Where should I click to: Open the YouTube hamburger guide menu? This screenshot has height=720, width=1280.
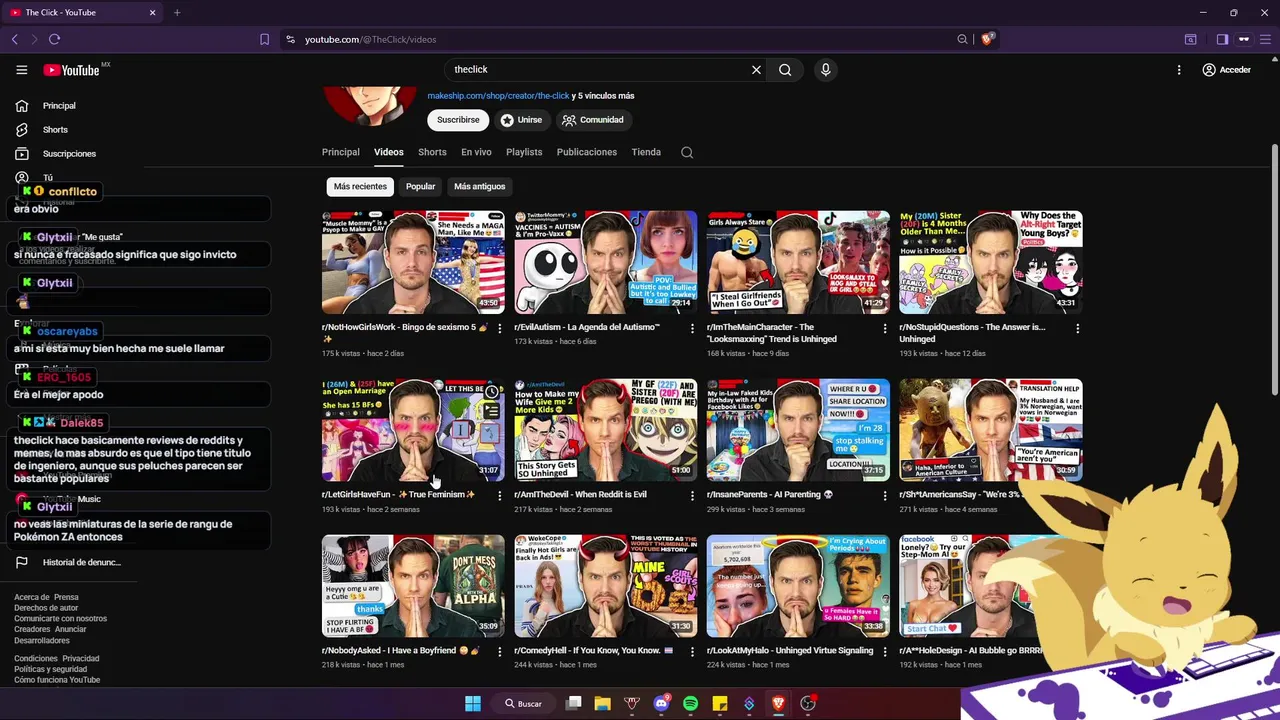(21, 70)
